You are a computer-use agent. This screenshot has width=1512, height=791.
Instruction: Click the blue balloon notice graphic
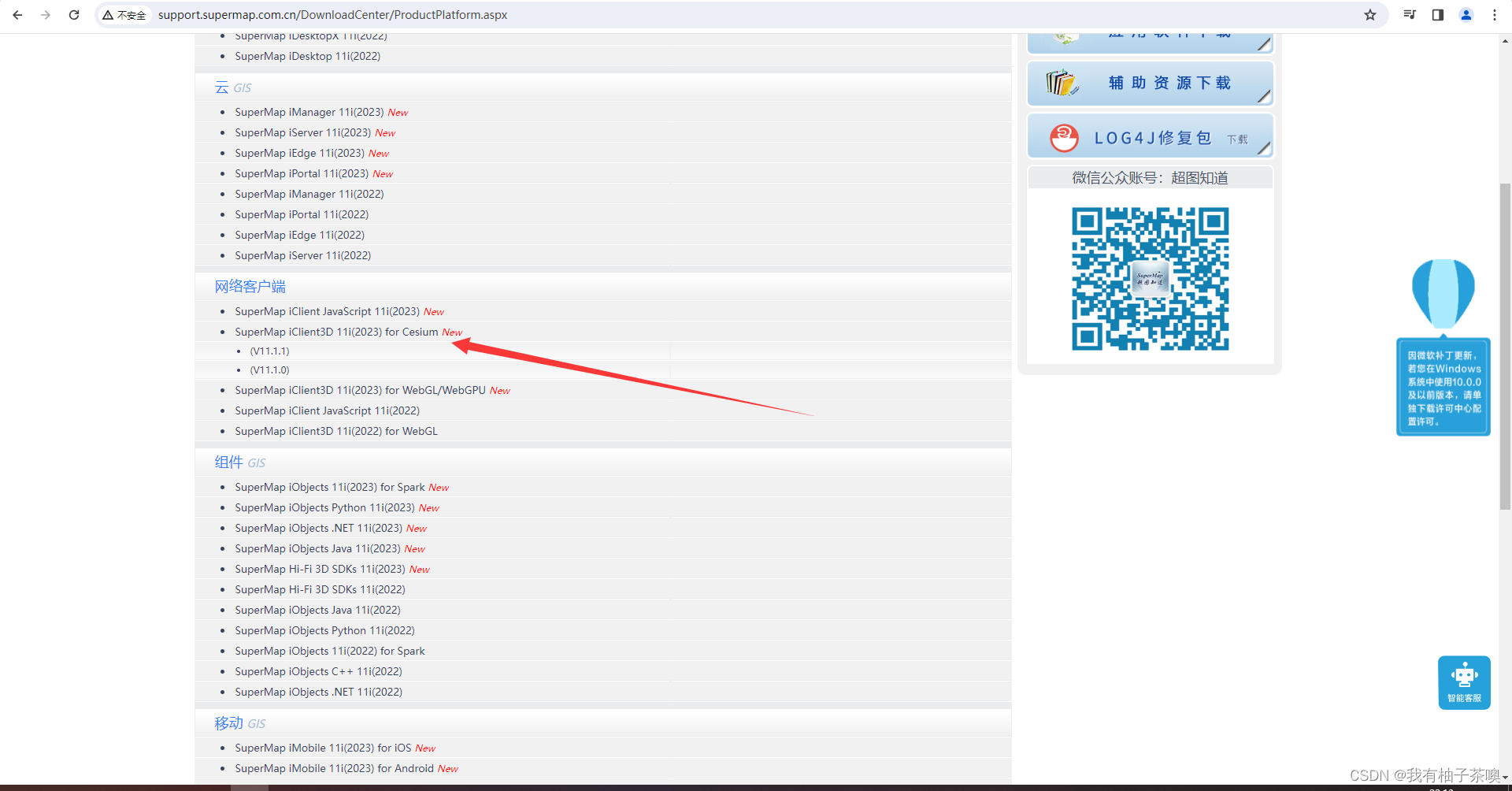pyautogui.click(x=1443, y=294)
